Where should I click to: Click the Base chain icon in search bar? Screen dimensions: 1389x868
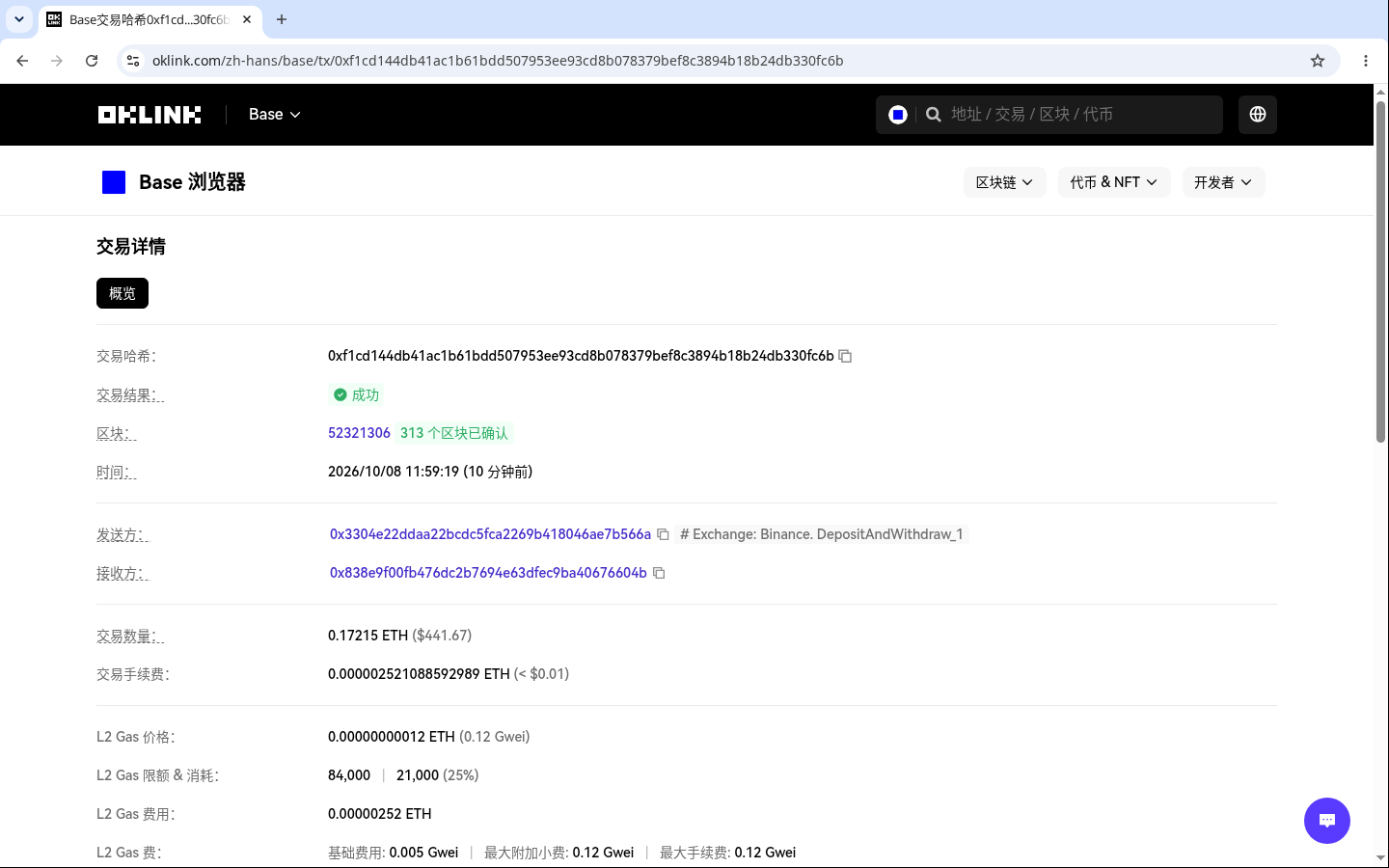click(898, 115)
